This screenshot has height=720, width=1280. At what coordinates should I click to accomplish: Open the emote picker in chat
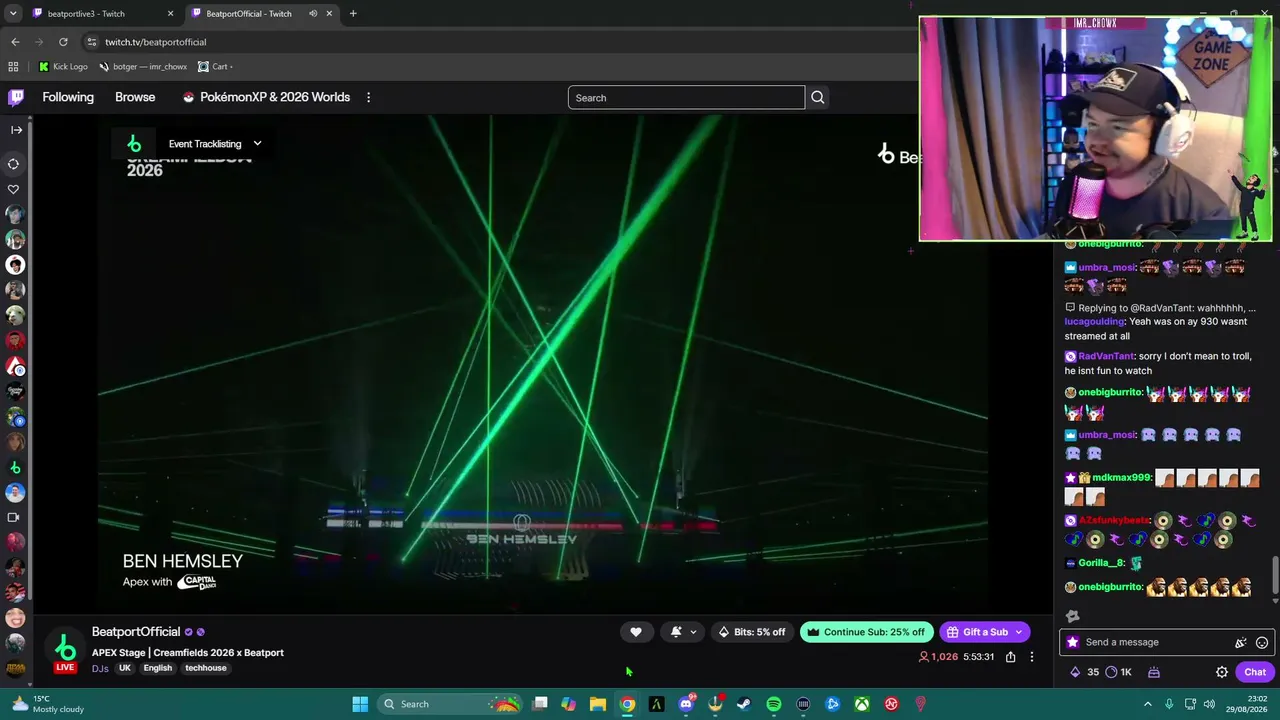[1262, 642]
